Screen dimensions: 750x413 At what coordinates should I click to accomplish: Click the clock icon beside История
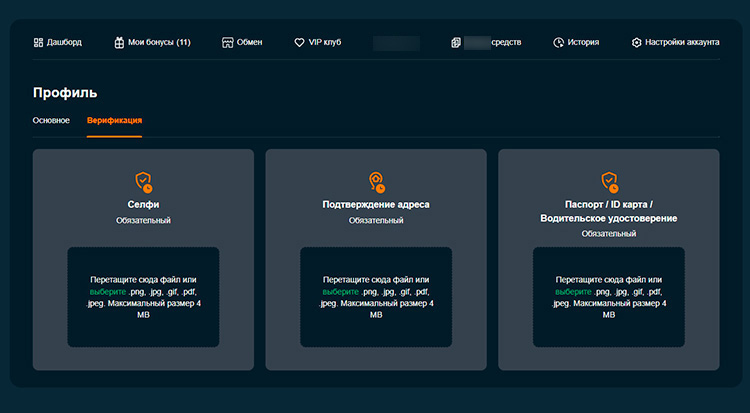(x=558, y=43)
